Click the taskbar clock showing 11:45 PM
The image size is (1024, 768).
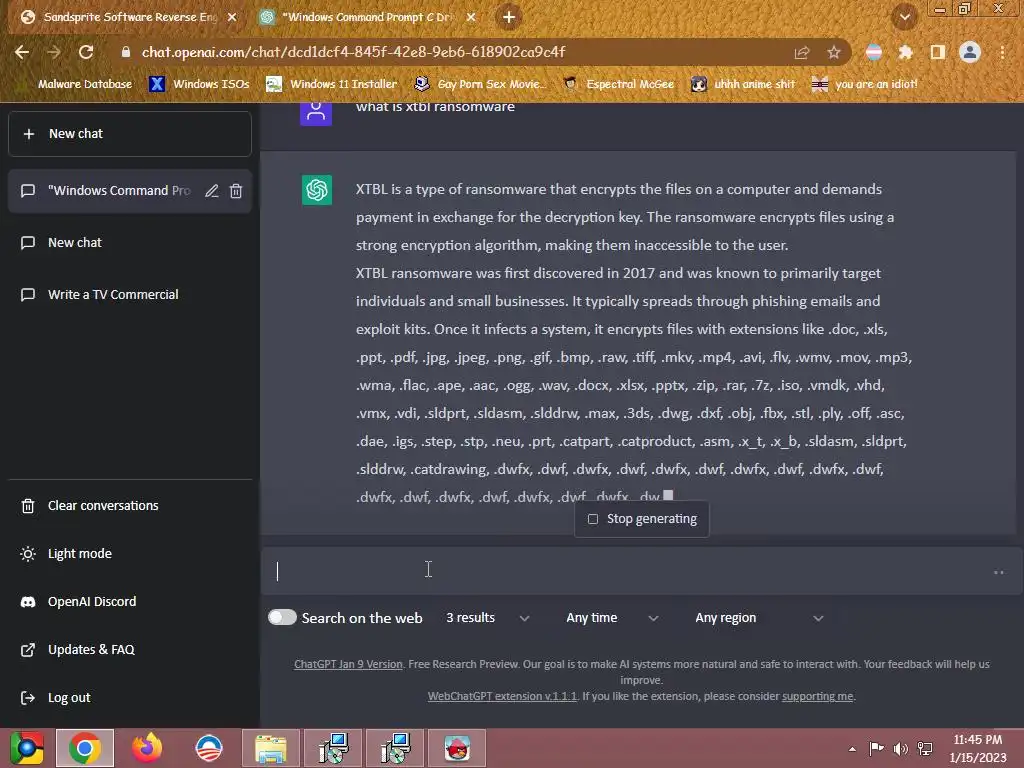point(978,749)
